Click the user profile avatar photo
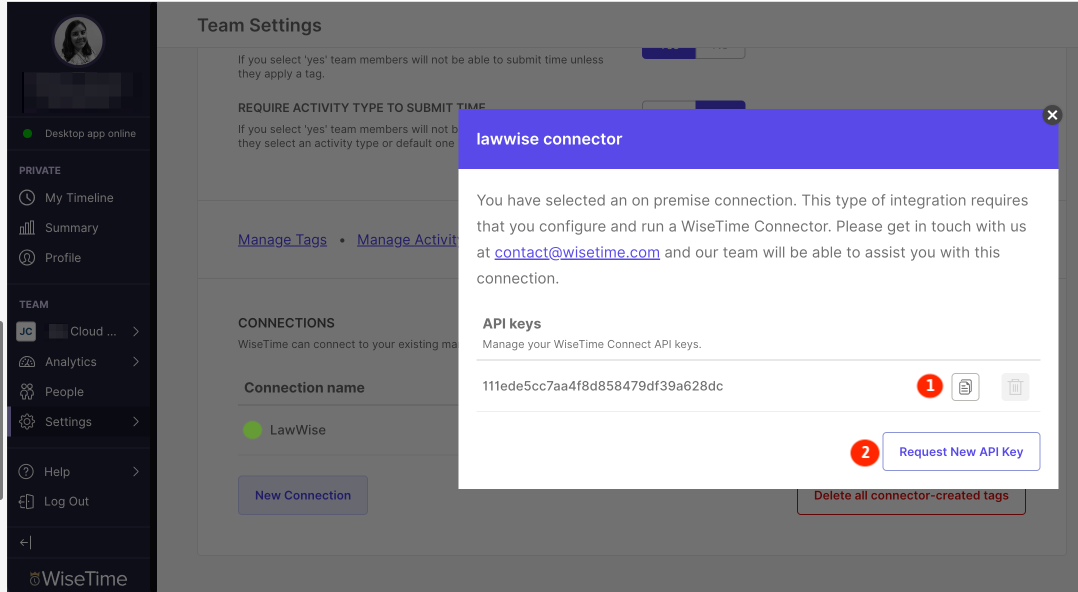 (78, 41)
